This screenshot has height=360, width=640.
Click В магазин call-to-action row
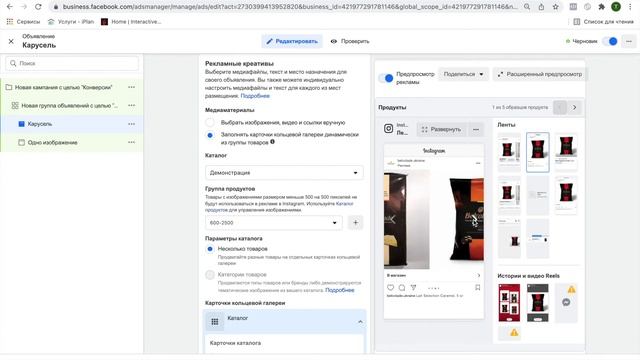pyautogui.click(x=434, y=276)
